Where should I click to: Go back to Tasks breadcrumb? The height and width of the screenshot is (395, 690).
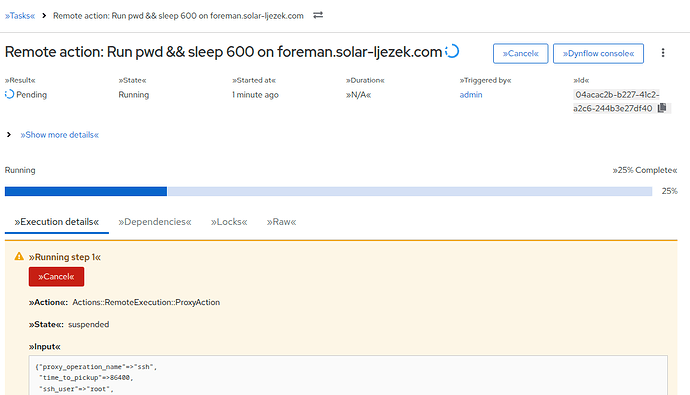tap(20, 16)
